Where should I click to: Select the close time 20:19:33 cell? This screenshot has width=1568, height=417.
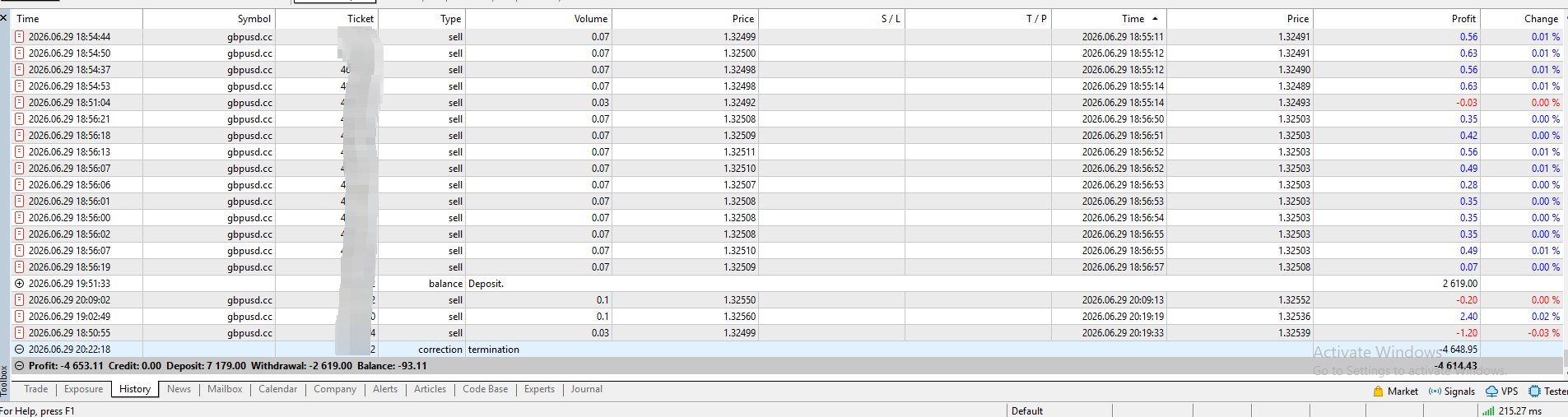pyautogui.click(x=1123, y=333)
